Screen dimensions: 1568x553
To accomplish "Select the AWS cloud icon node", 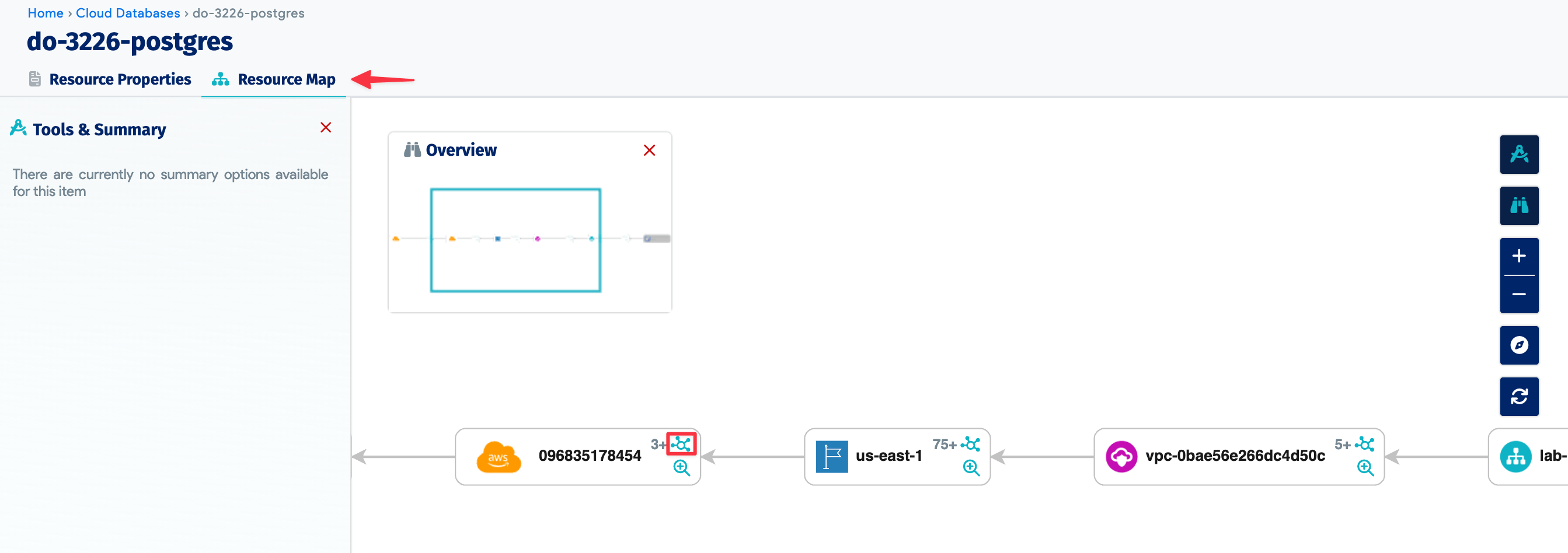I will tap(499, 456).
